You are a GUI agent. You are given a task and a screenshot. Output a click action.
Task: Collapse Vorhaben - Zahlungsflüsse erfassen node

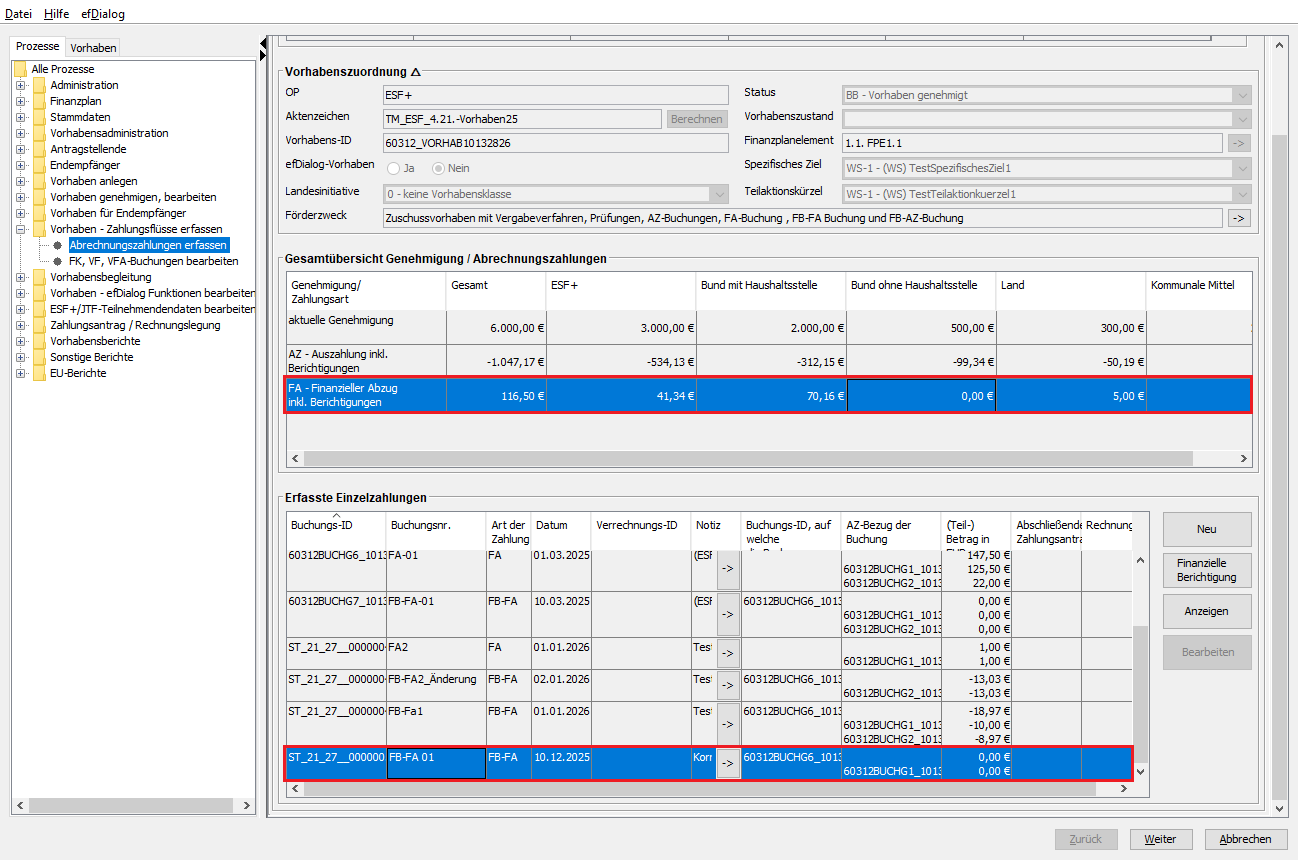coord(20,229)
